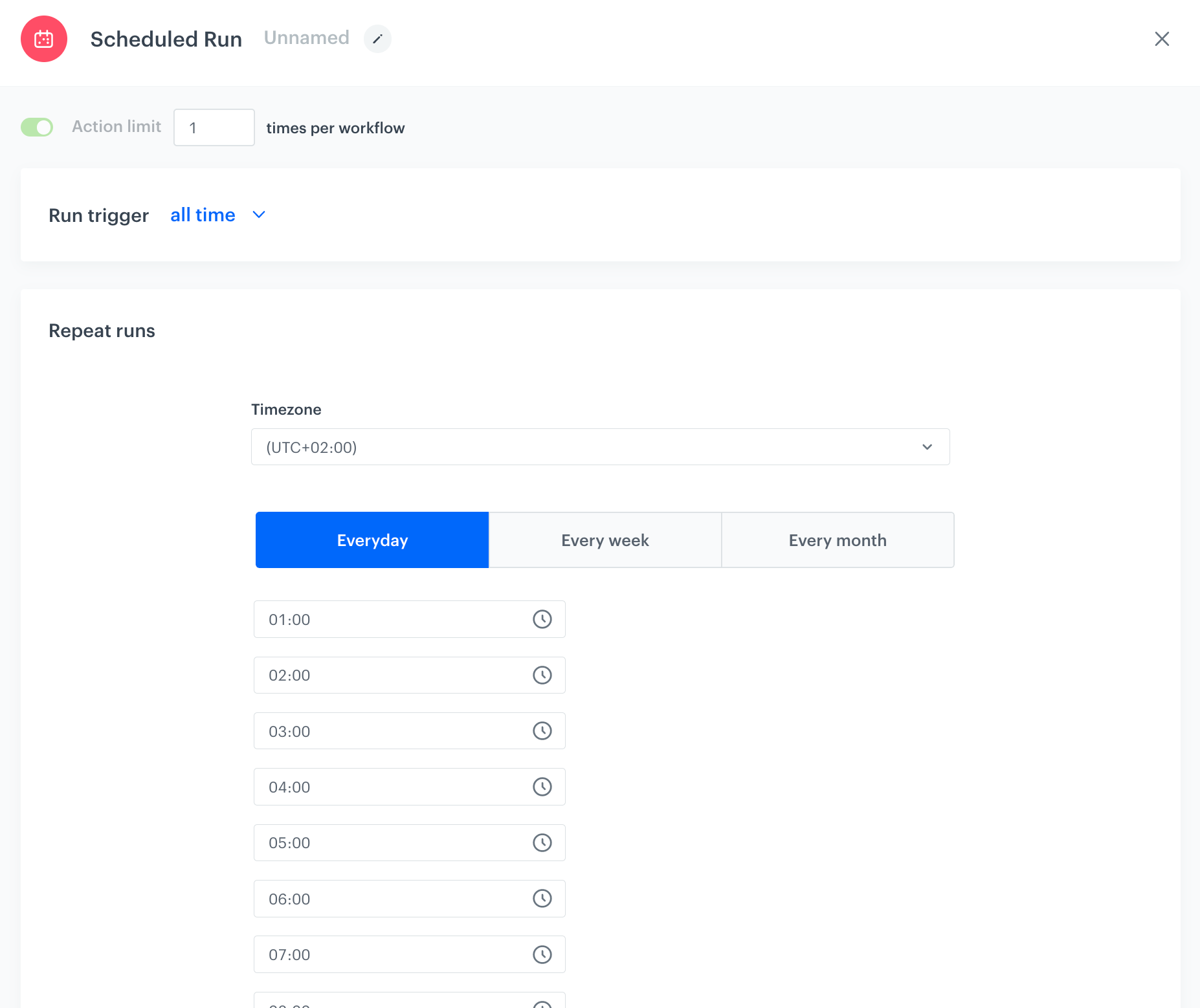Close the Scheduled Run dialog

point(1162,39)
